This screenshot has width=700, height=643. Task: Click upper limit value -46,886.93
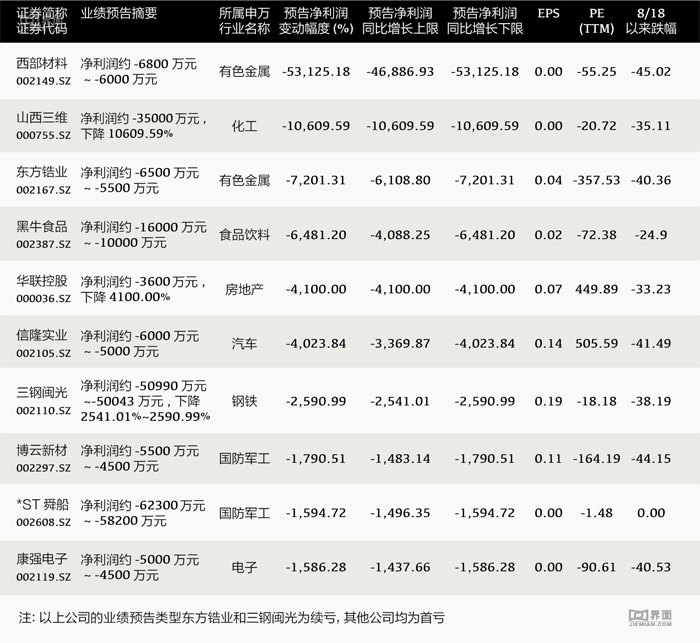click(x=400, y=71)
